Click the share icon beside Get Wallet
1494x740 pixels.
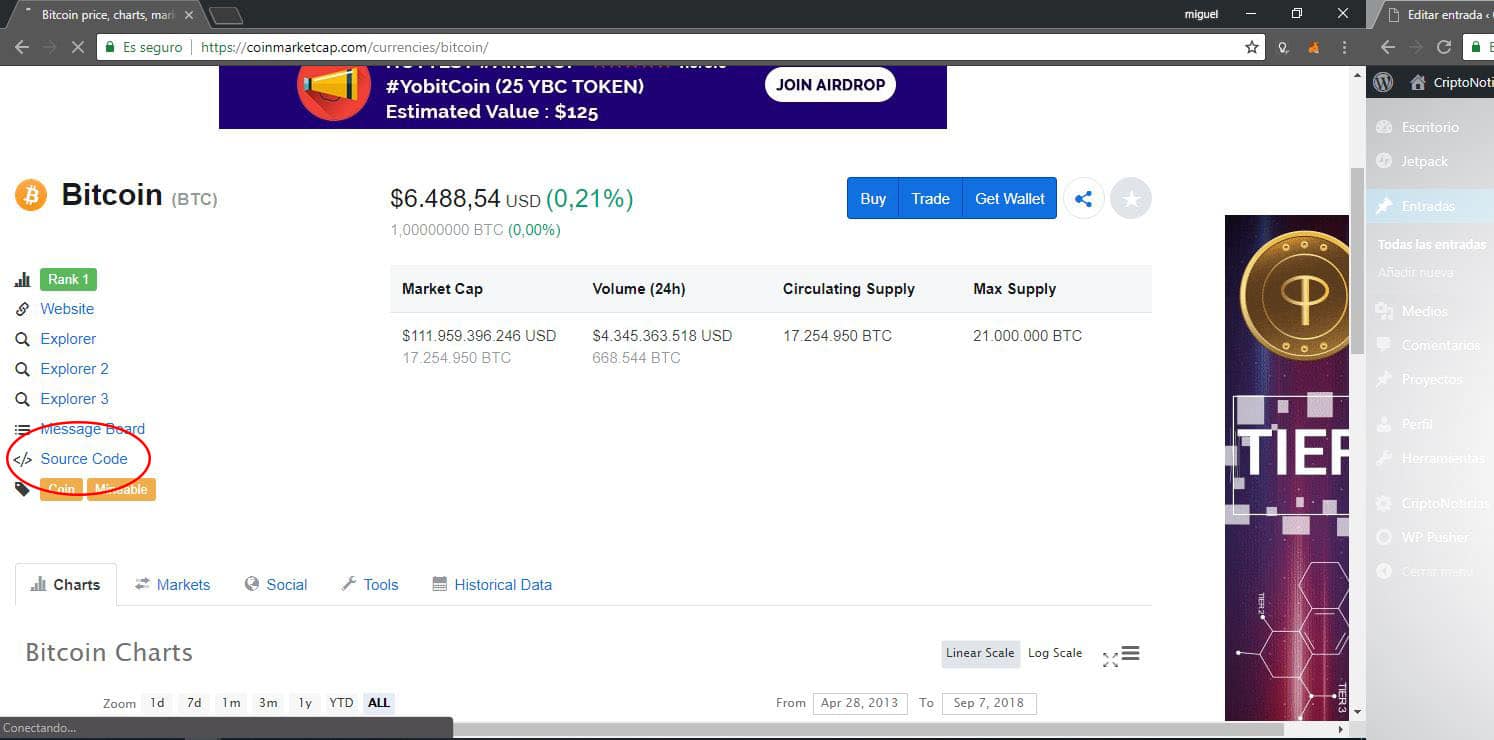coord(1083,198)
